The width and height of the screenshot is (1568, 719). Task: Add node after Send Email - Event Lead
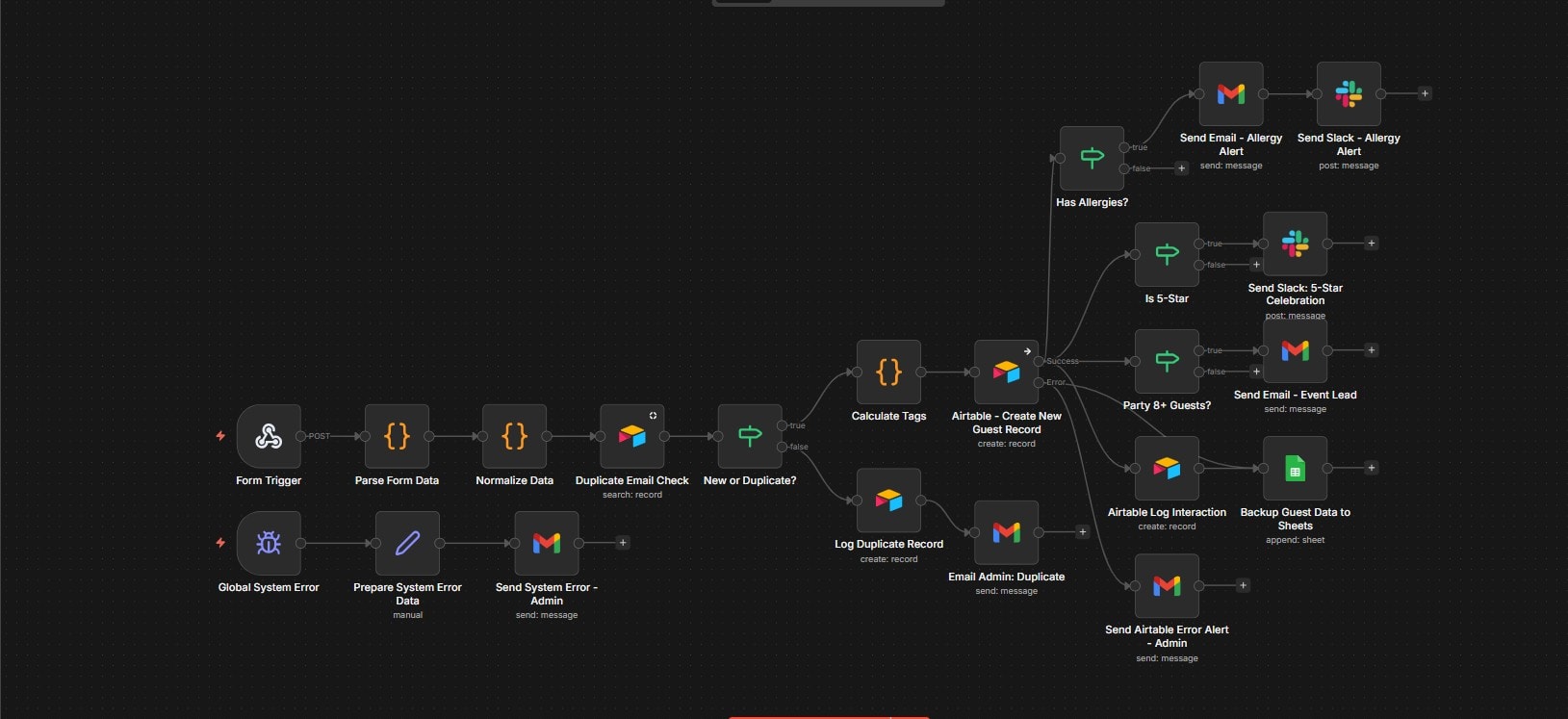1372,350
